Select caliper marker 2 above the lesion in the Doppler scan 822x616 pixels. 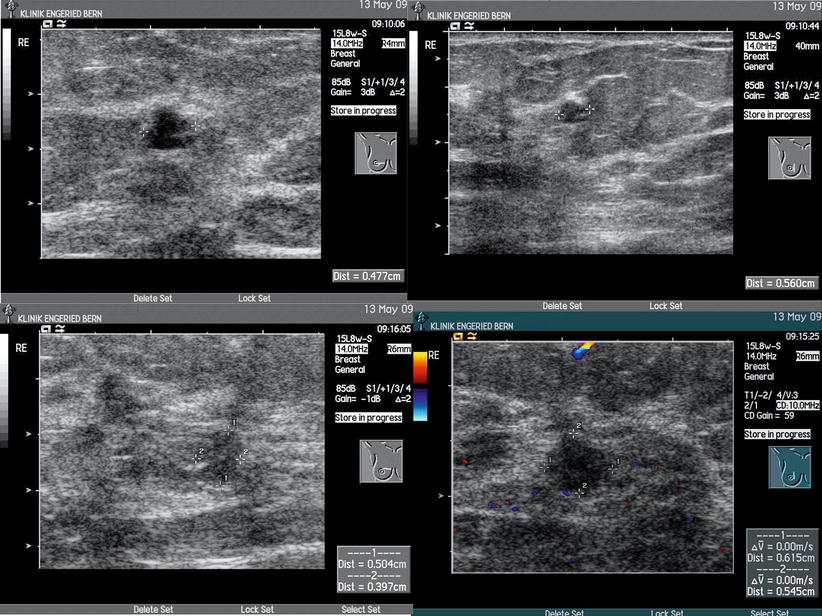(574, 432)
